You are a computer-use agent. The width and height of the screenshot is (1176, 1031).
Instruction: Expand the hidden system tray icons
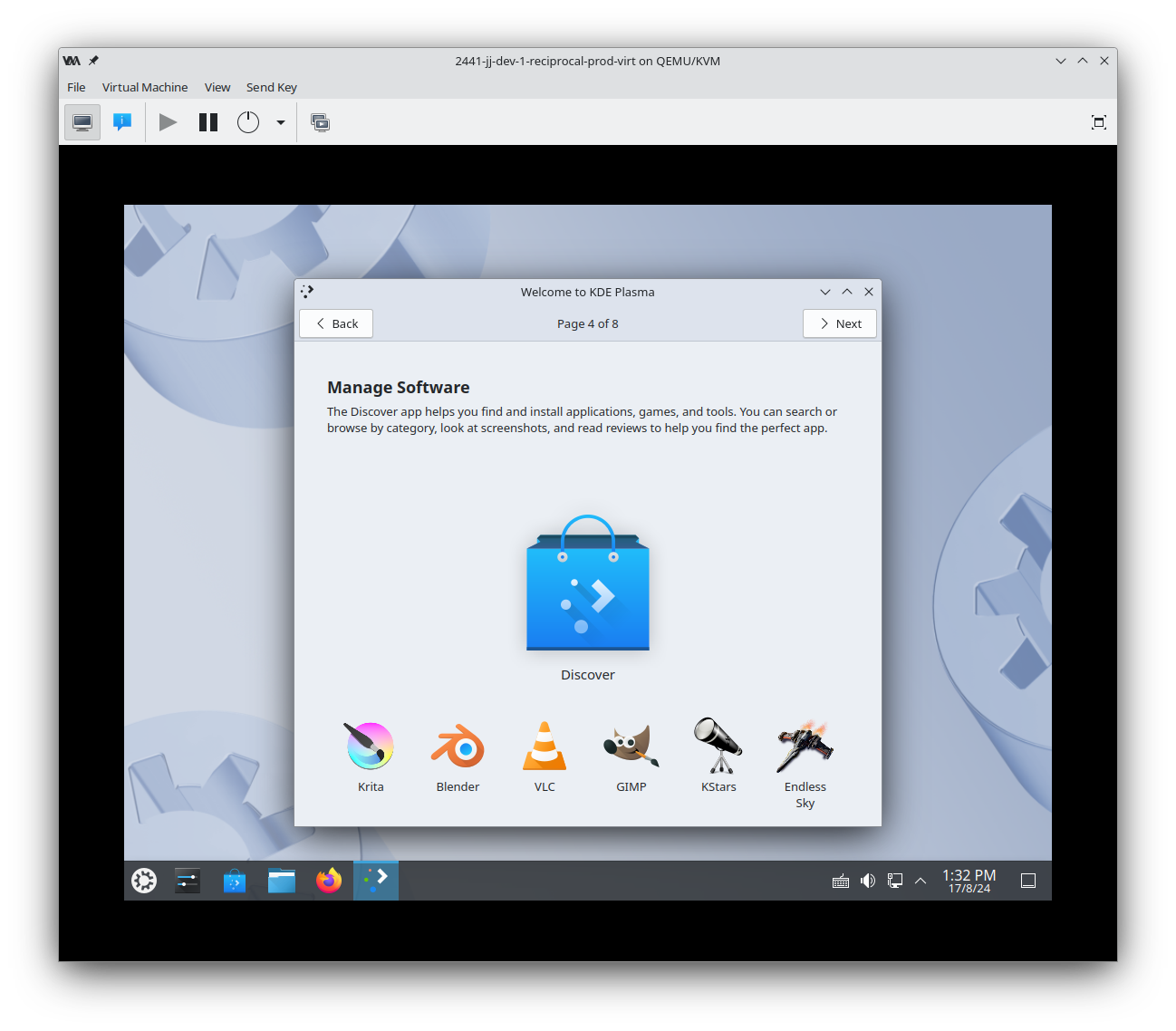point(921,881)
